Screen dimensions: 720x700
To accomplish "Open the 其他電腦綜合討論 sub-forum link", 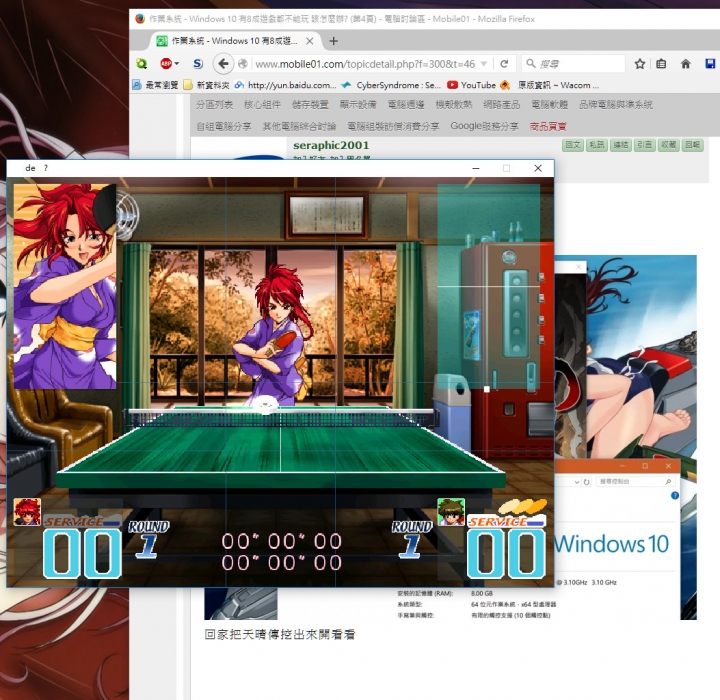I will point(299,126).
